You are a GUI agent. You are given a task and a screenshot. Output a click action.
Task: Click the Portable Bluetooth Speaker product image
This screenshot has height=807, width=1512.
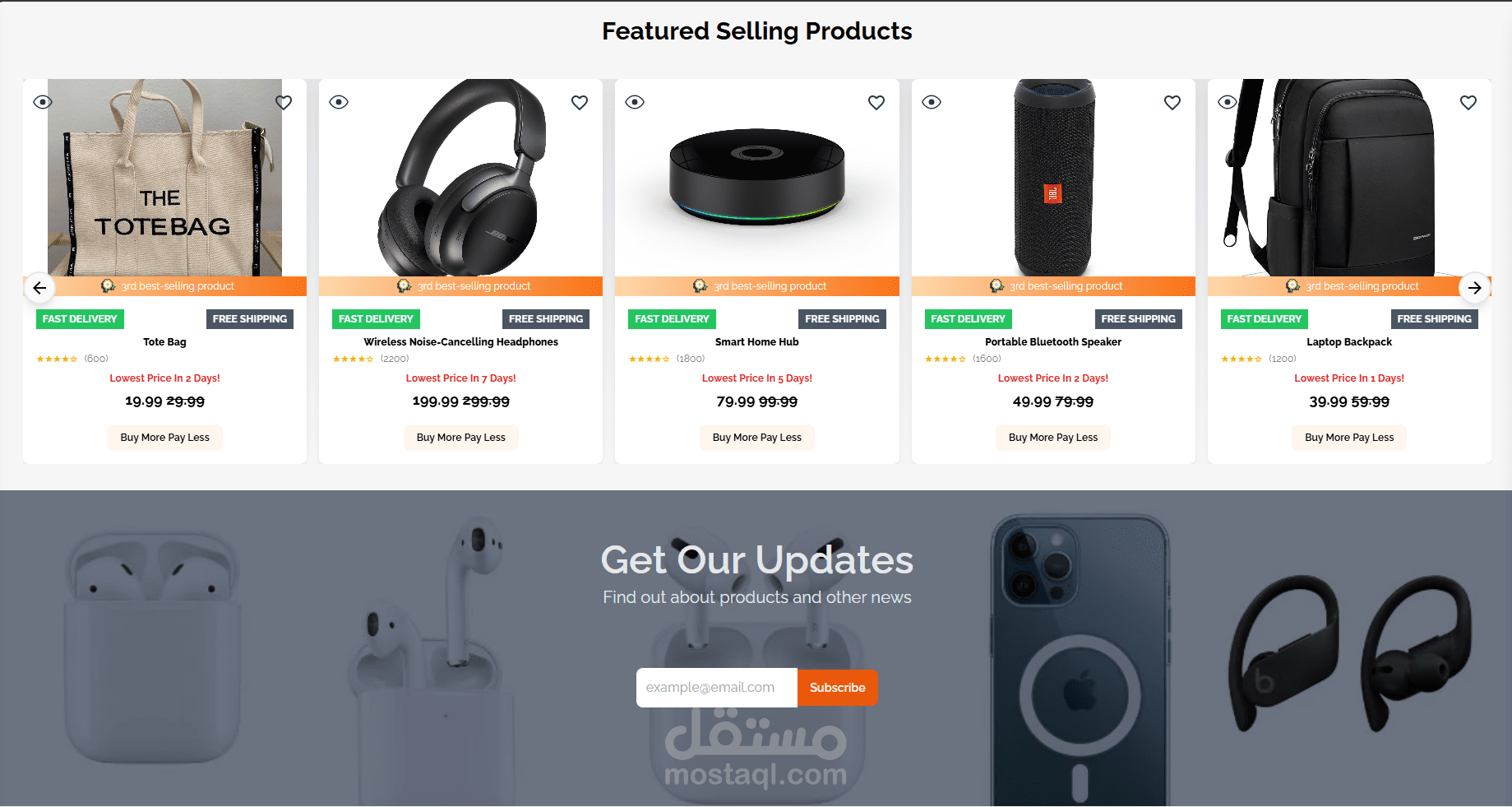1053,178
